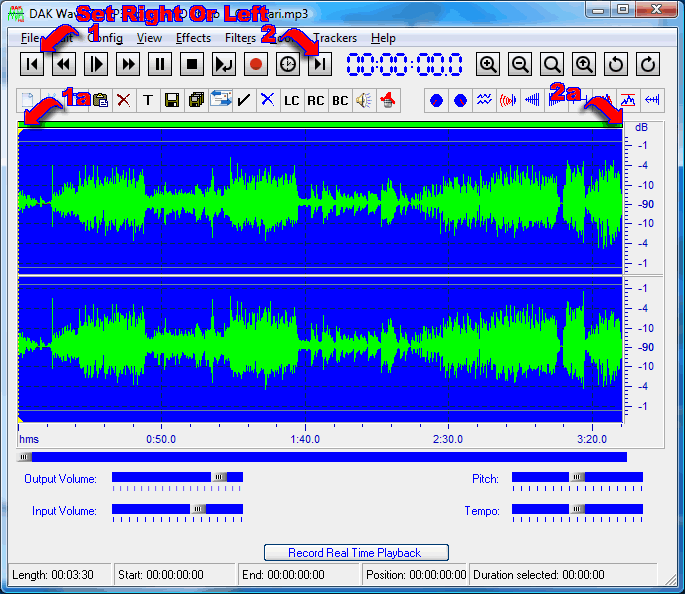The image size is (685, 594).
Task: Click the play looped button
Action: point(224,64)
